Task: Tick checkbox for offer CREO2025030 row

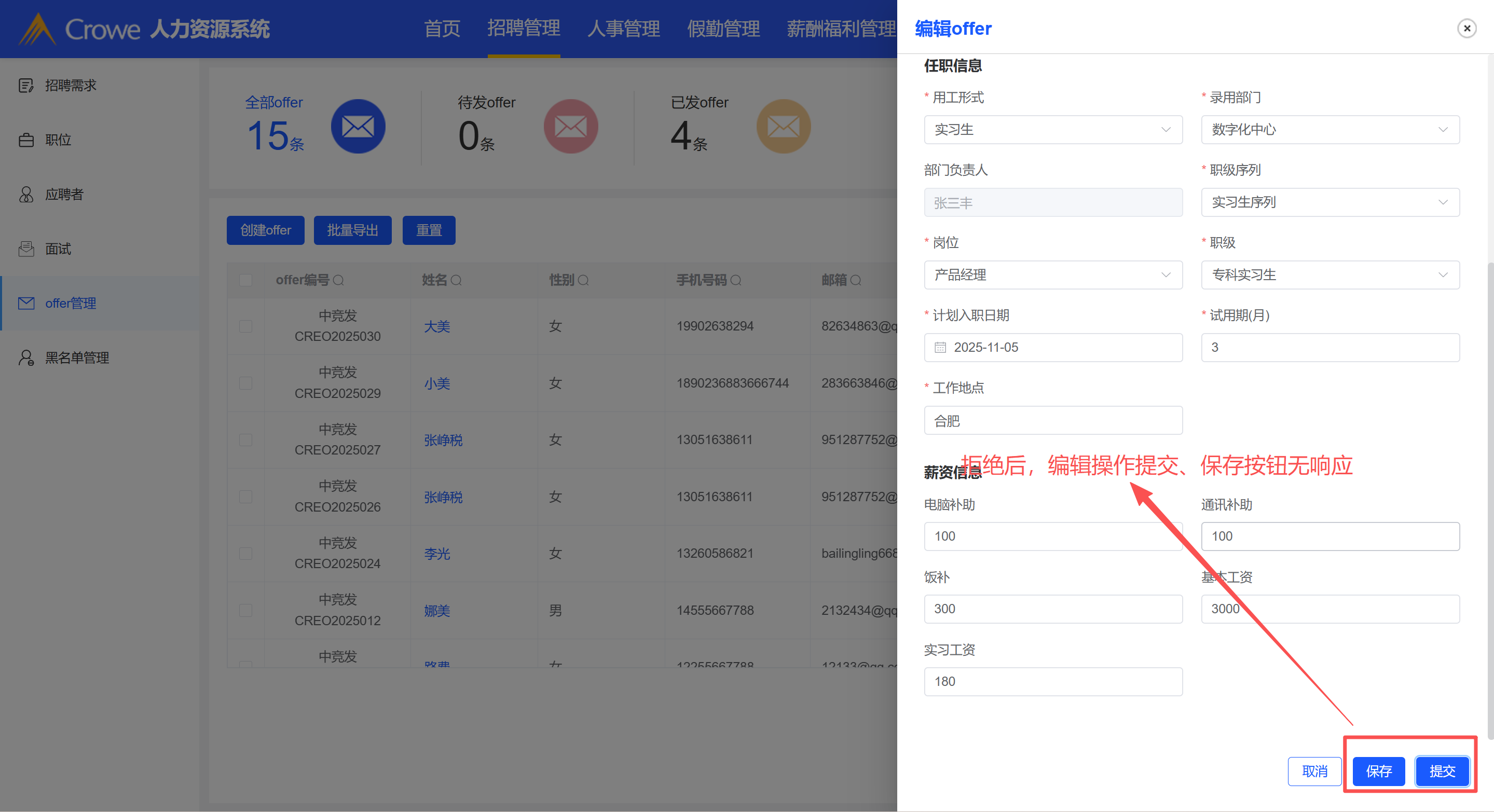Action: pyautogui.click(x=246, y=326)
